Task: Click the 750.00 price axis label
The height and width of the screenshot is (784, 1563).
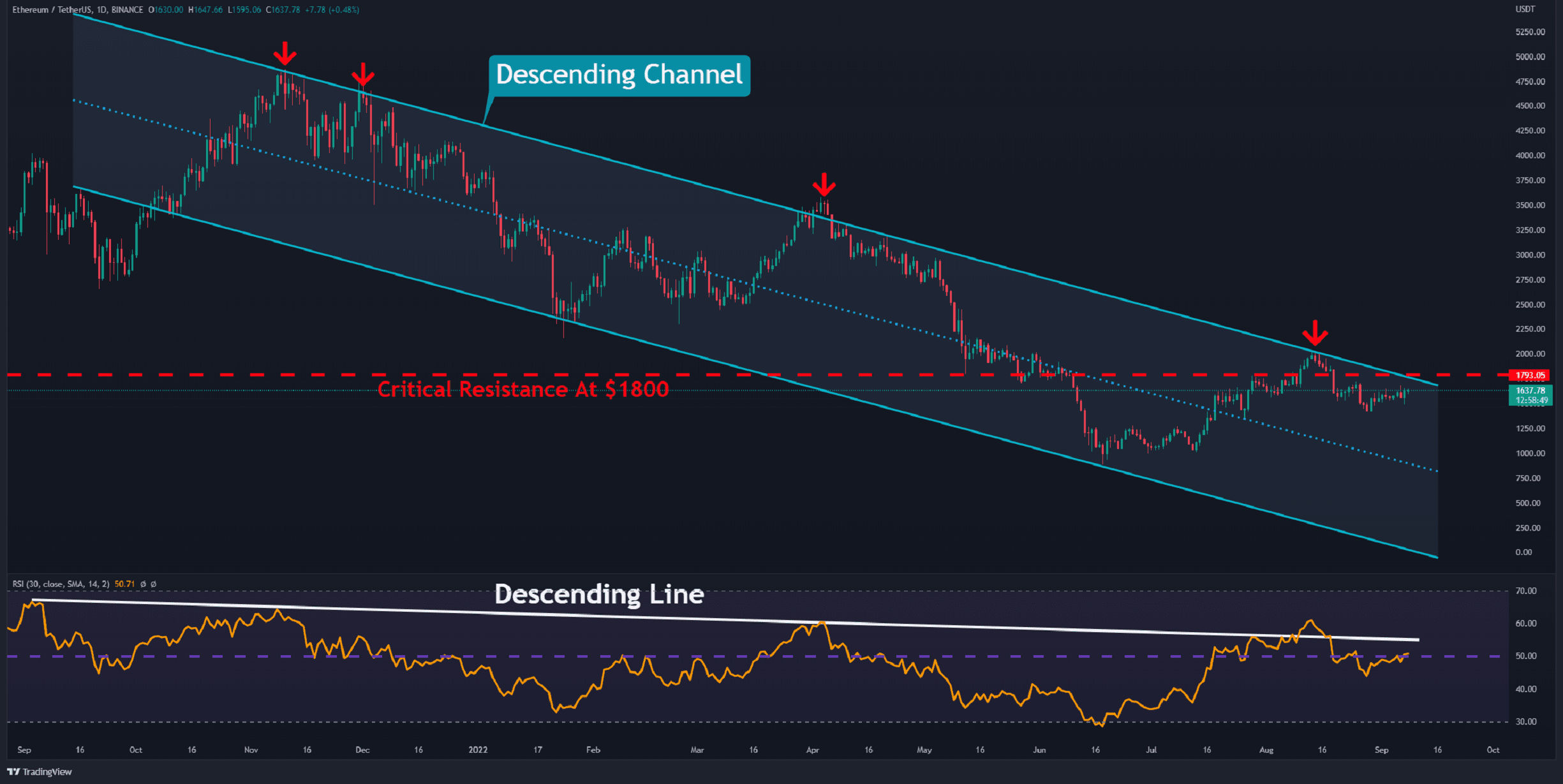Action: coord(1528,478)
